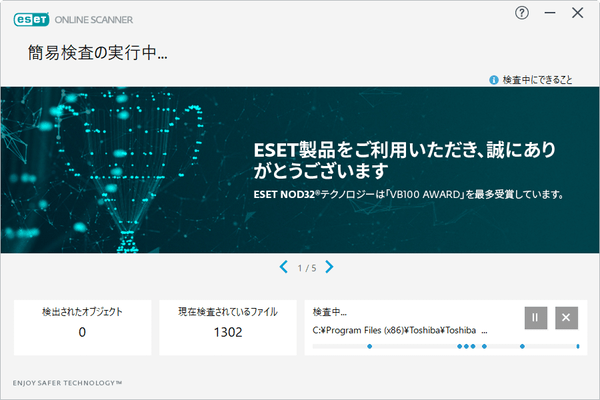Click the scan progress bar
This screenshot has width=600, height=400.
tap(446, 346)
